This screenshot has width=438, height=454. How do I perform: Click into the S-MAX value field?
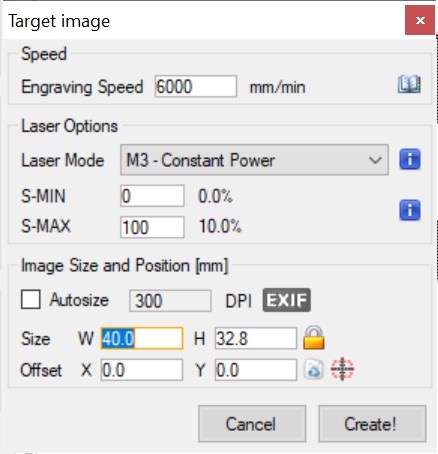click(152, 227)
